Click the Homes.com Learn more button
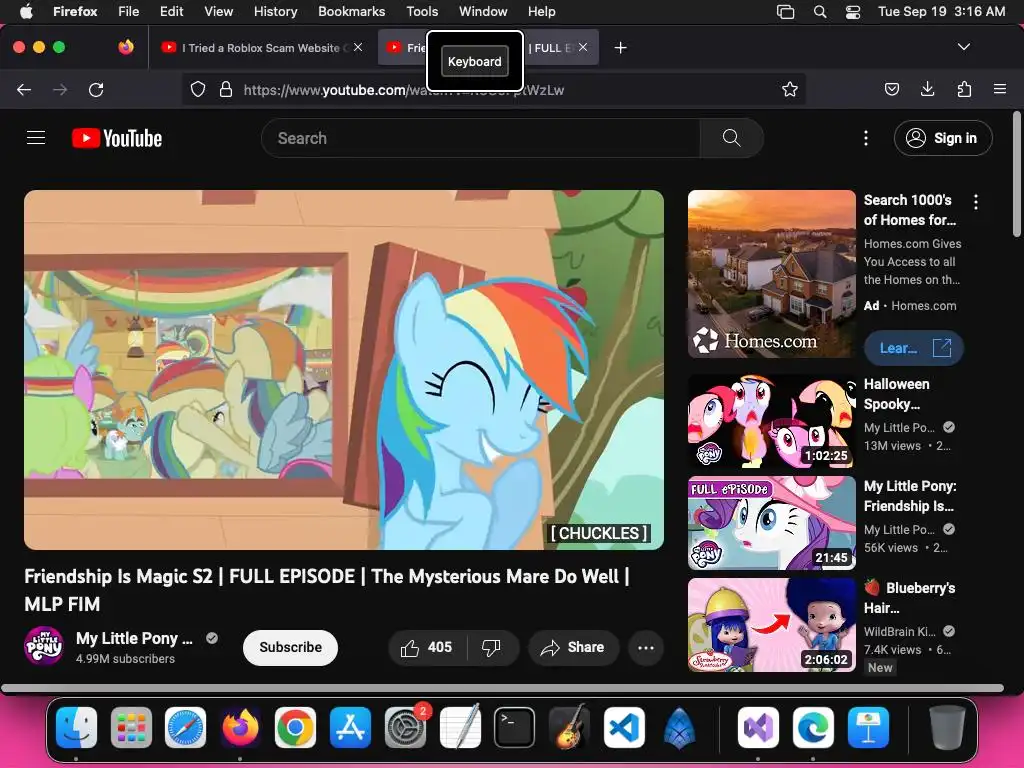This screenshot has height=768, width=1024. [x=914, y=348]
